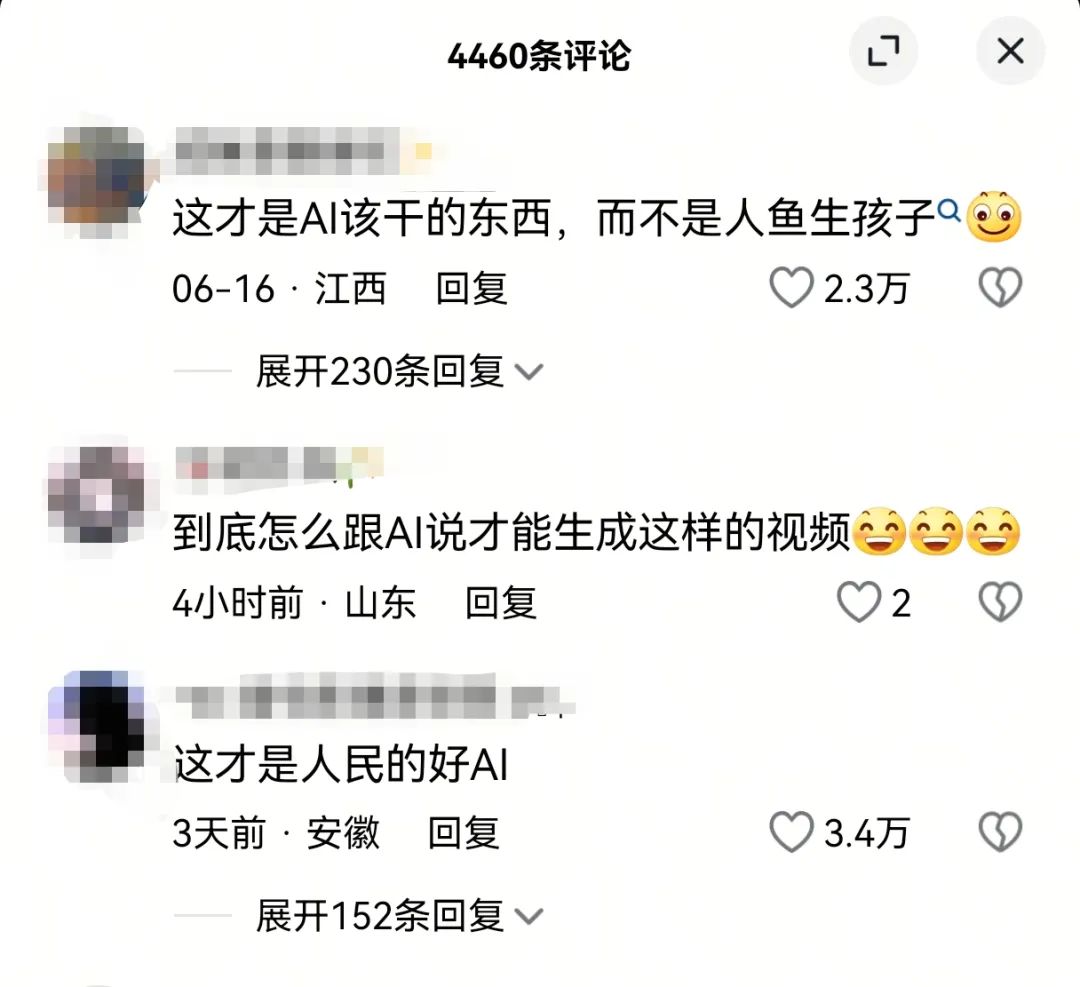Tap the search magnifier after 人鱼生孩子
This screenshot has height=987, width=1080.
pos(949,209)
